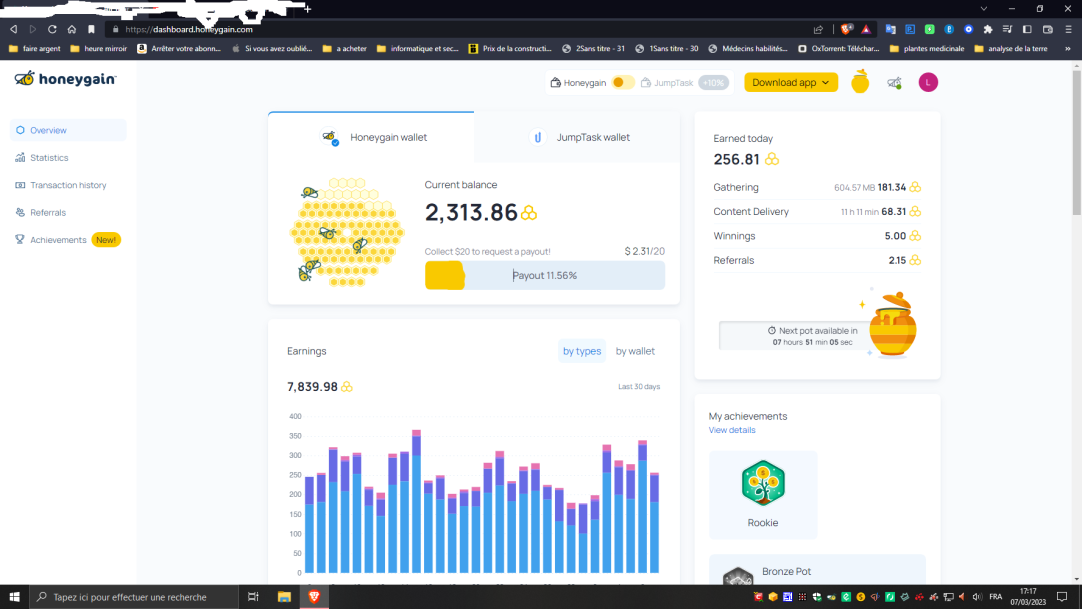
Task: Click the honeycomb illustration with bees
Action: pos(346,232)
